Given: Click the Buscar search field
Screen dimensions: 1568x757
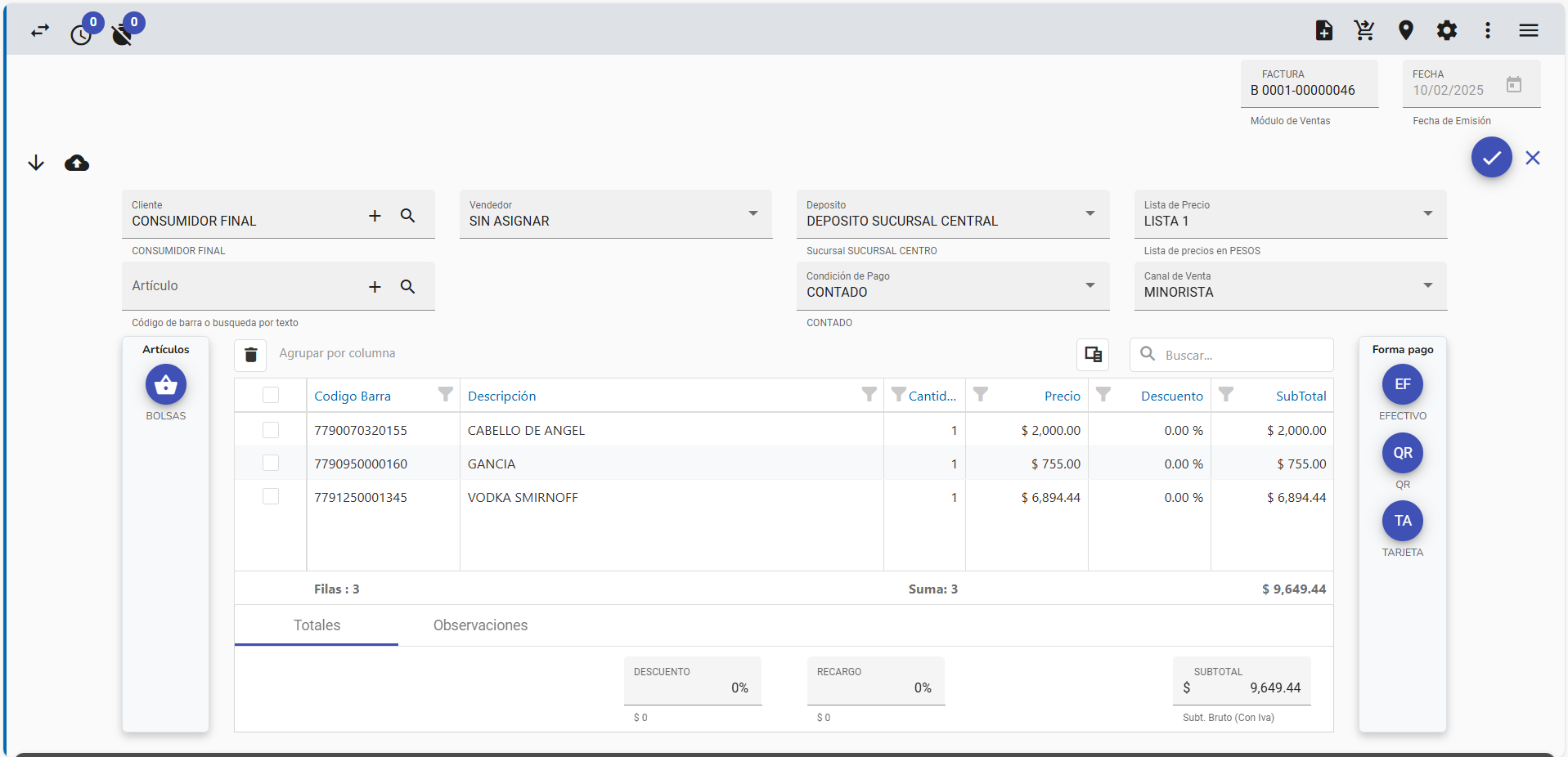Looking at the screenshot, I should [x=1232, y=355].
